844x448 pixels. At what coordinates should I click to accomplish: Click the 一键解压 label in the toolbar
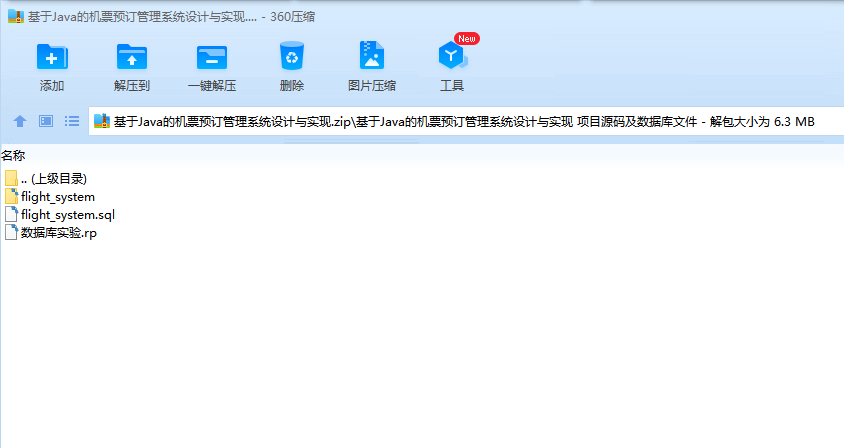(212, 86)
